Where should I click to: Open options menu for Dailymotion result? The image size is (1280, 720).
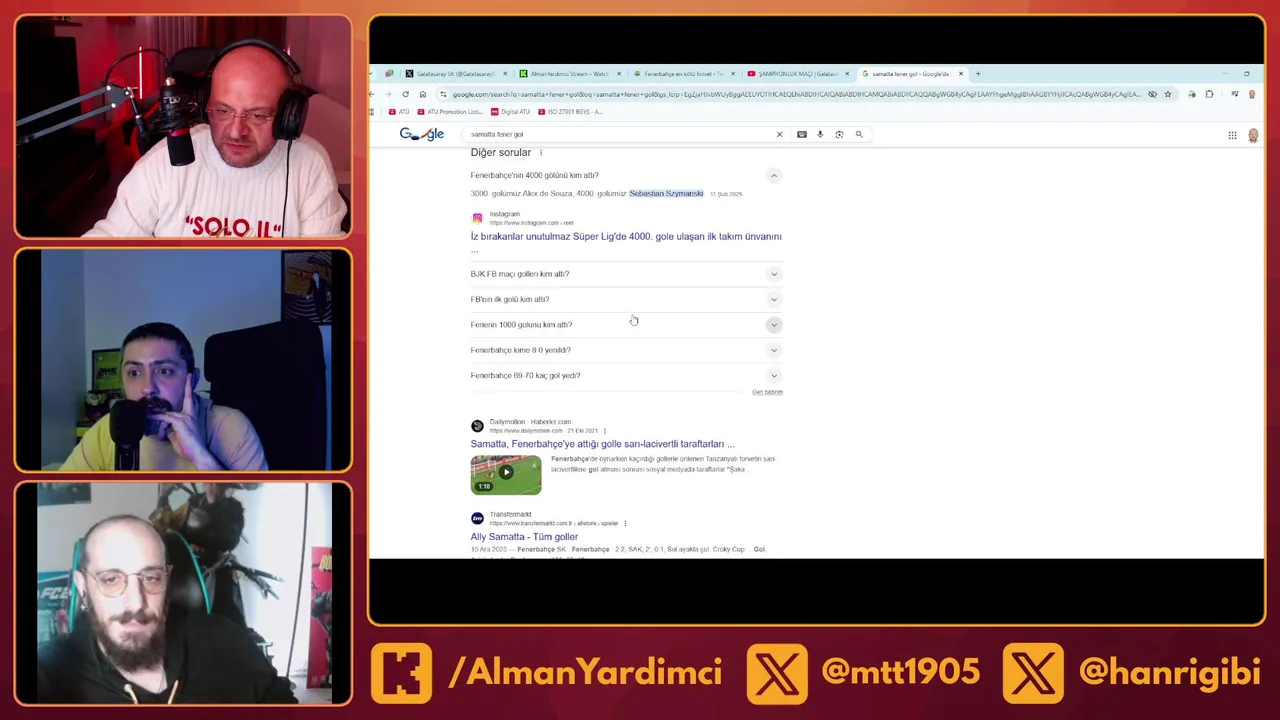(606, 431)
